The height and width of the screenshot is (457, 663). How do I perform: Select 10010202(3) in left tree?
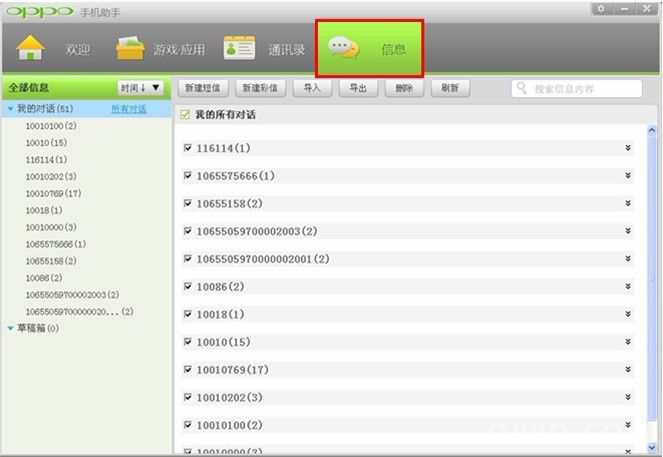(51, 177)
